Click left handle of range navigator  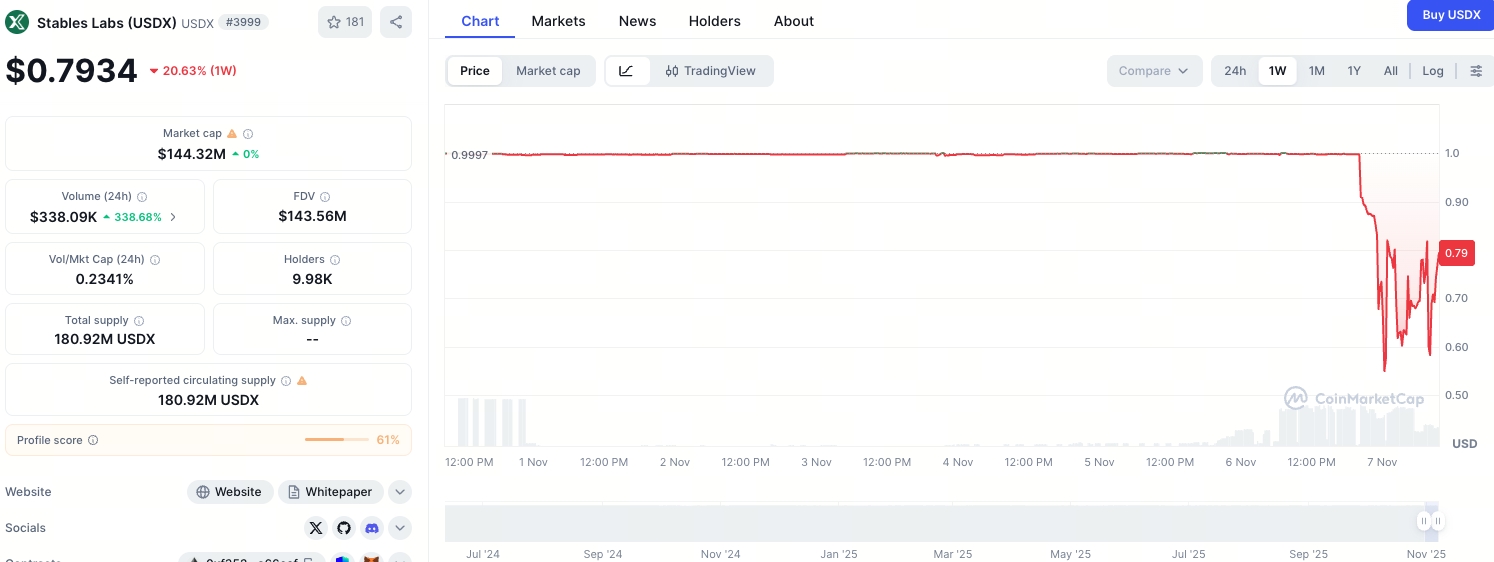[1423, 521]
